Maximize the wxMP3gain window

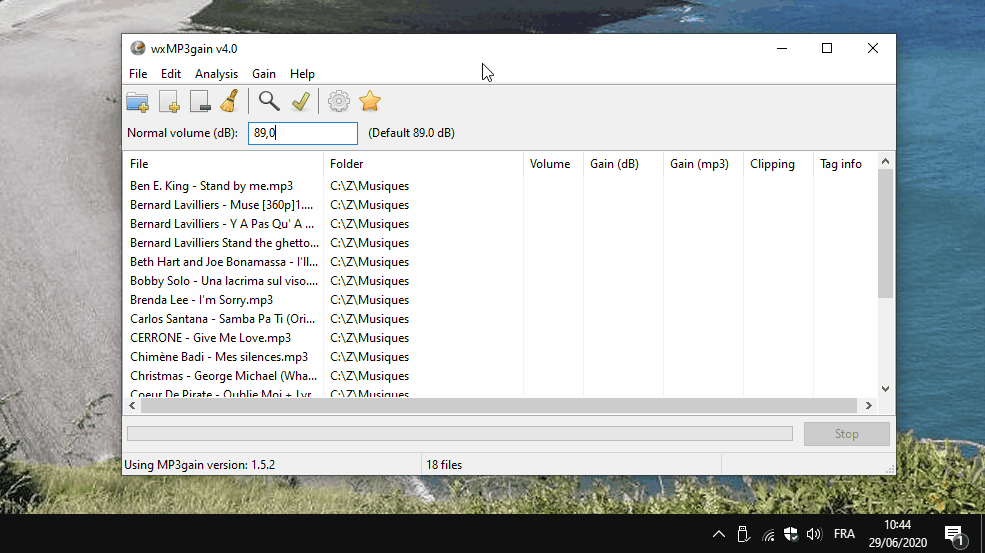pyautogui.click(x=827, y=48)
